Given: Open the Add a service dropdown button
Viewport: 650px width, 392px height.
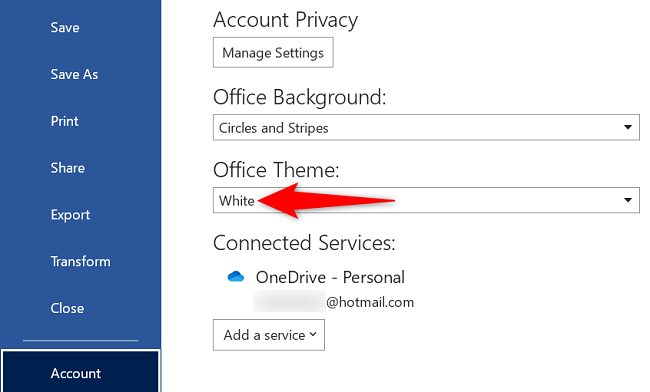Looking at the screenshot, I should point(269,335).
